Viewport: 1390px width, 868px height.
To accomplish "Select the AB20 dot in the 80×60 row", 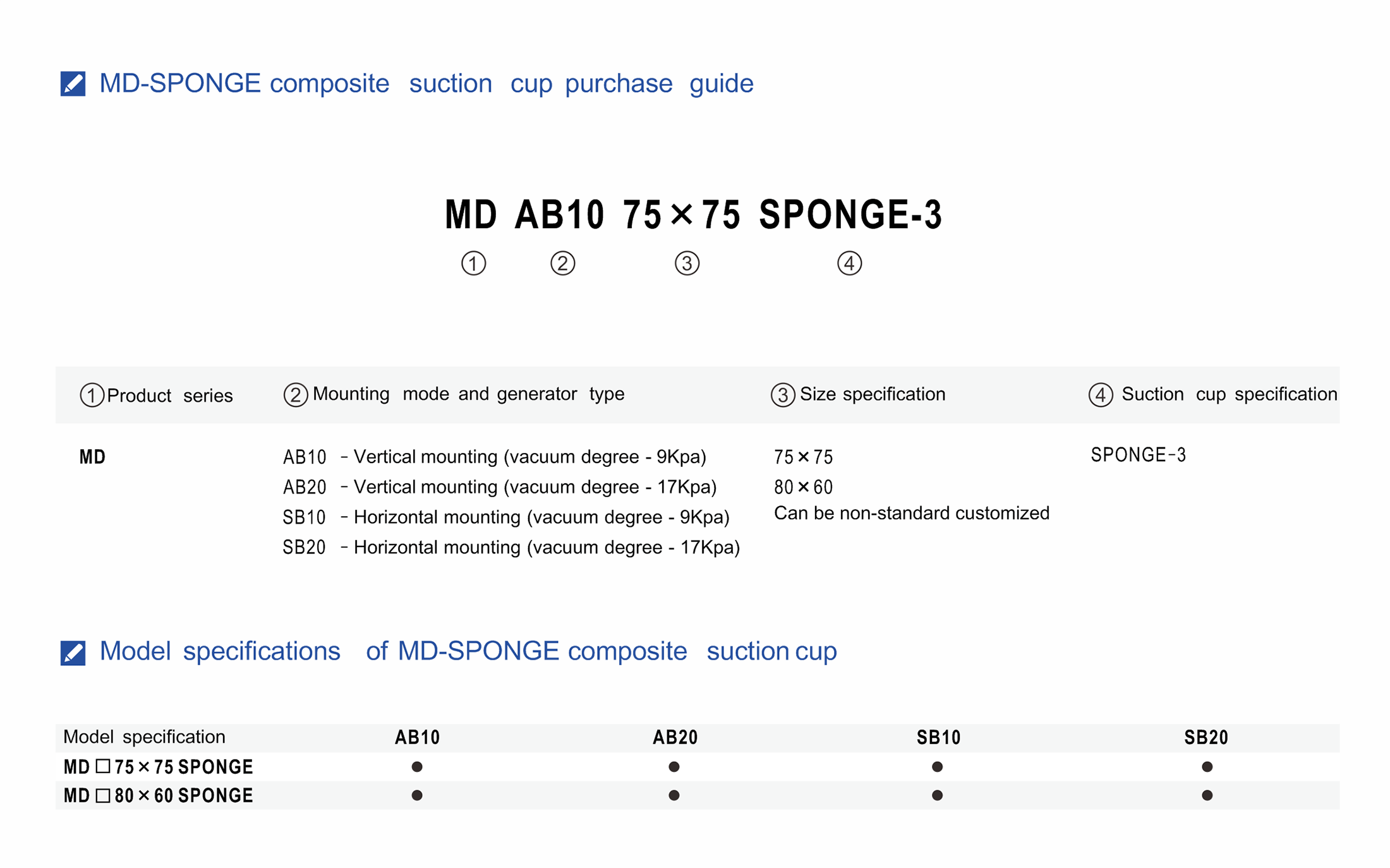I will pyautogui.click(x=674, y=795).
